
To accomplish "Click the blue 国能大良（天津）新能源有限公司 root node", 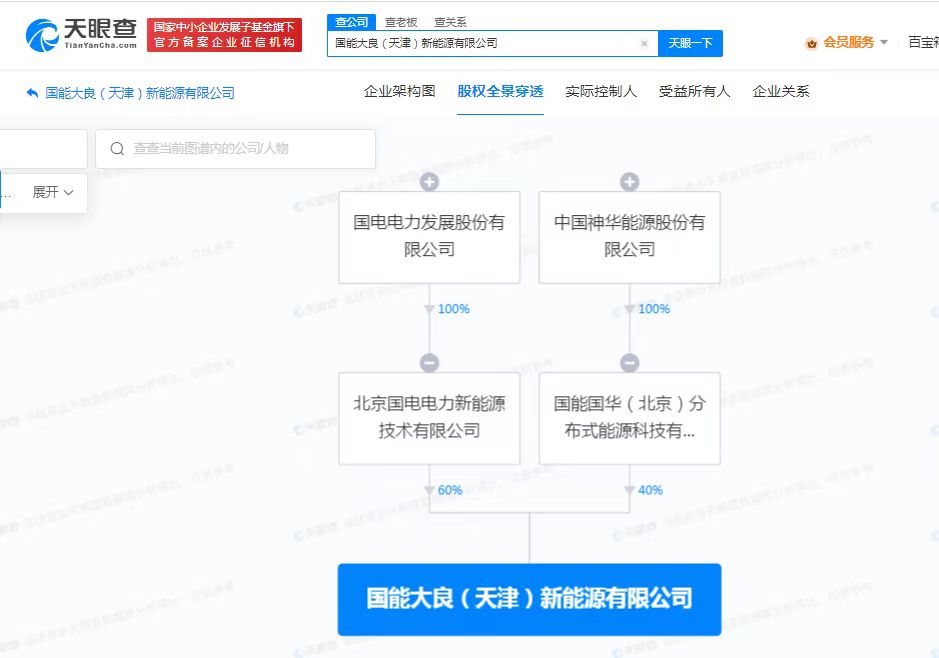I will 529,599.
